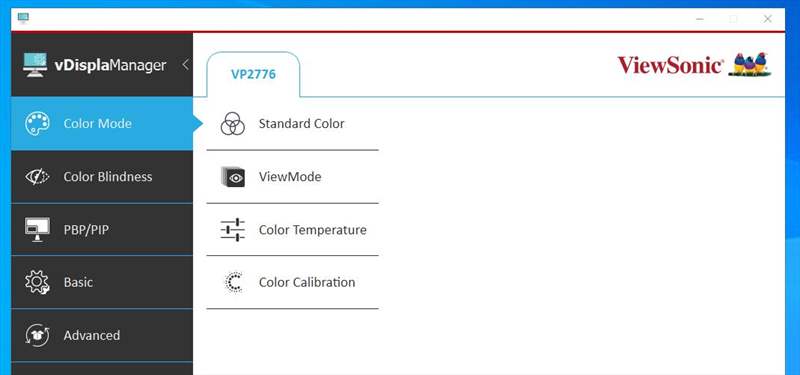The width and height of the screenshot is (800, 375).
Task: Switch to the VP2776 monitor tab
Action: pos(254,74)
